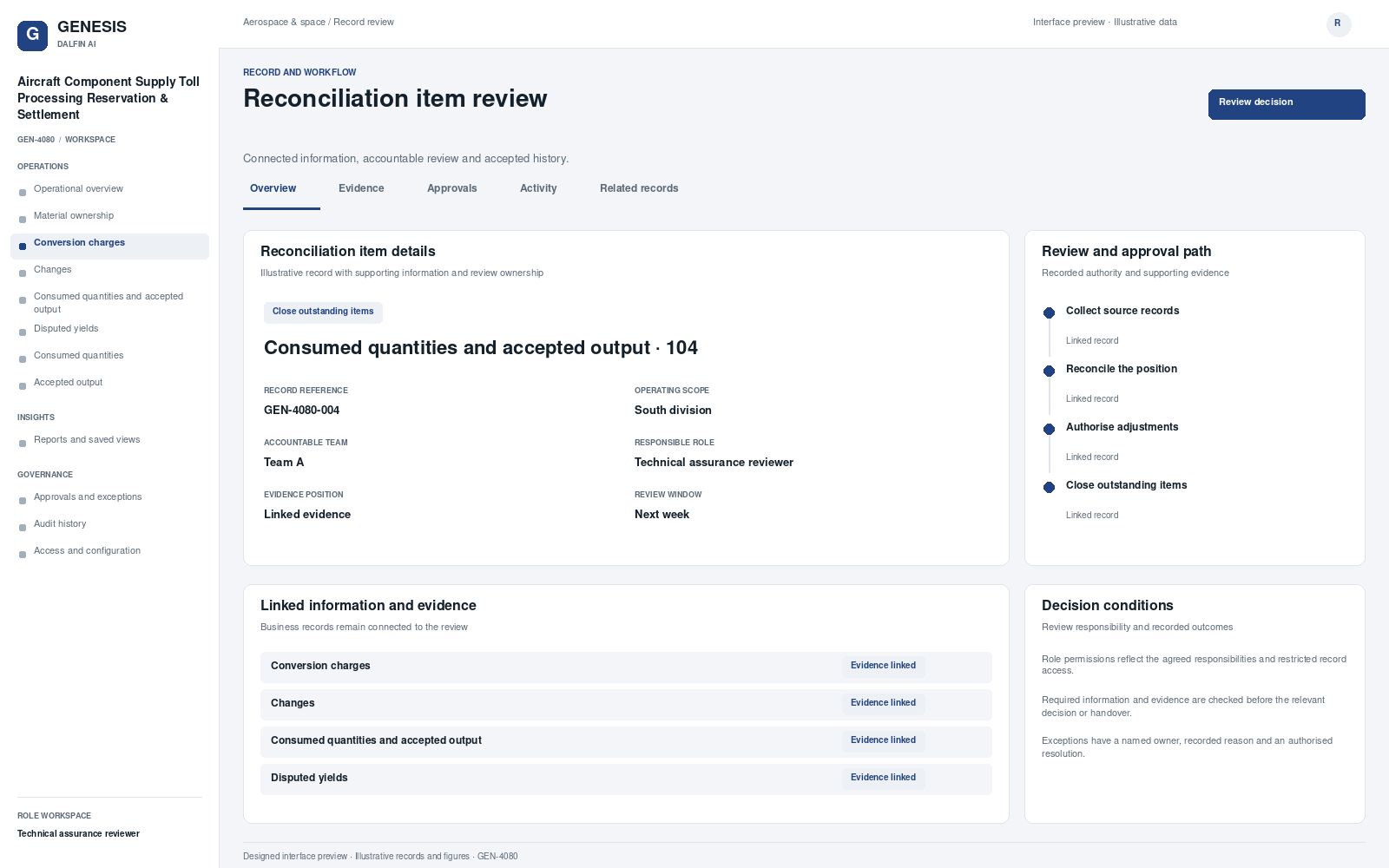
Task: Open the Approvals tab
Action: pos(451,188)
